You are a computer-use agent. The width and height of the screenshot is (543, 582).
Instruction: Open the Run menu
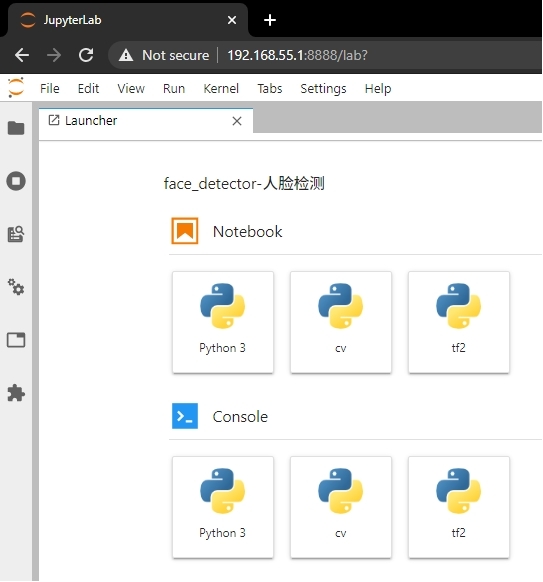(174, 89)
